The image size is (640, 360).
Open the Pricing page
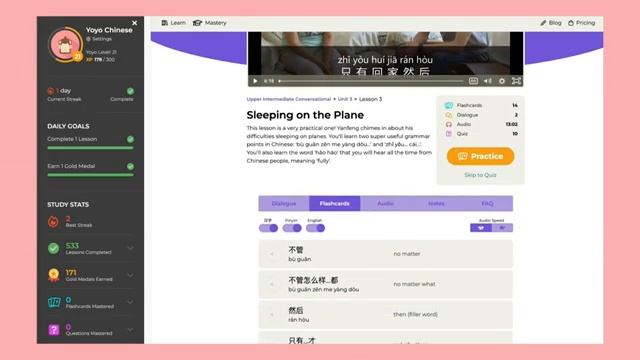coord(582,23)
